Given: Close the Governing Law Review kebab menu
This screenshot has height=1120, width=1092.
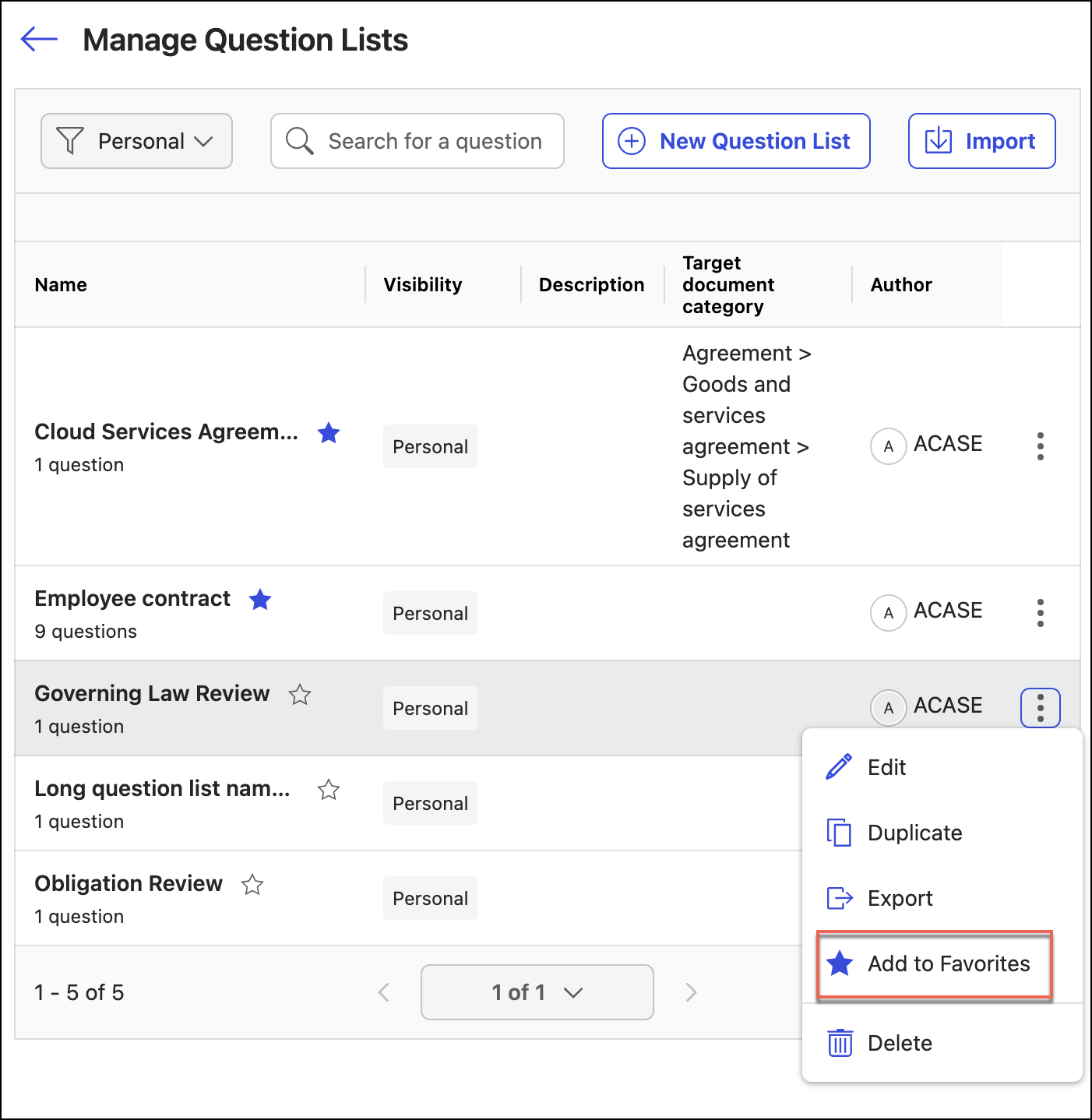Looking at the screenshot, I should coord(1040,708).
